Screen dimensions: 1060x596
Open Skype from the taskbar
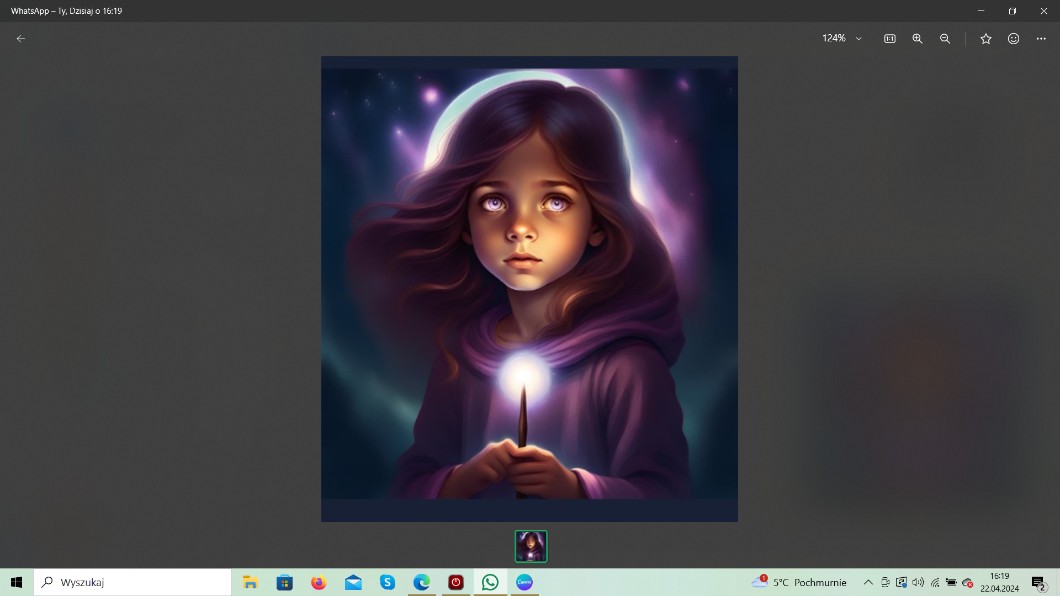[x=387, y=582]
